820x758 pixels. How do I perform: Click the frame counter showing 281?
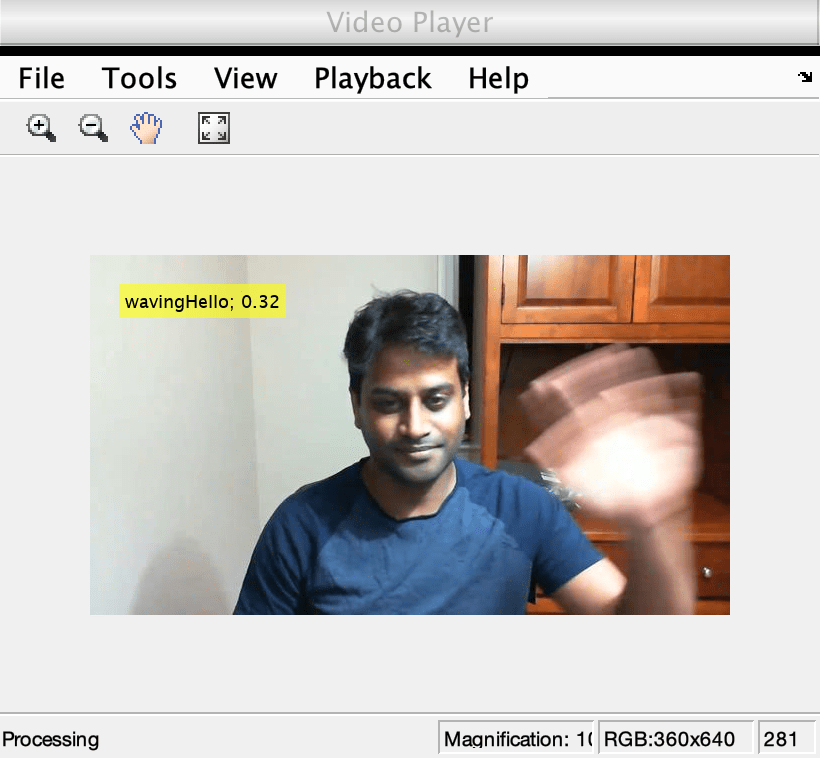(x=787, y=738)
